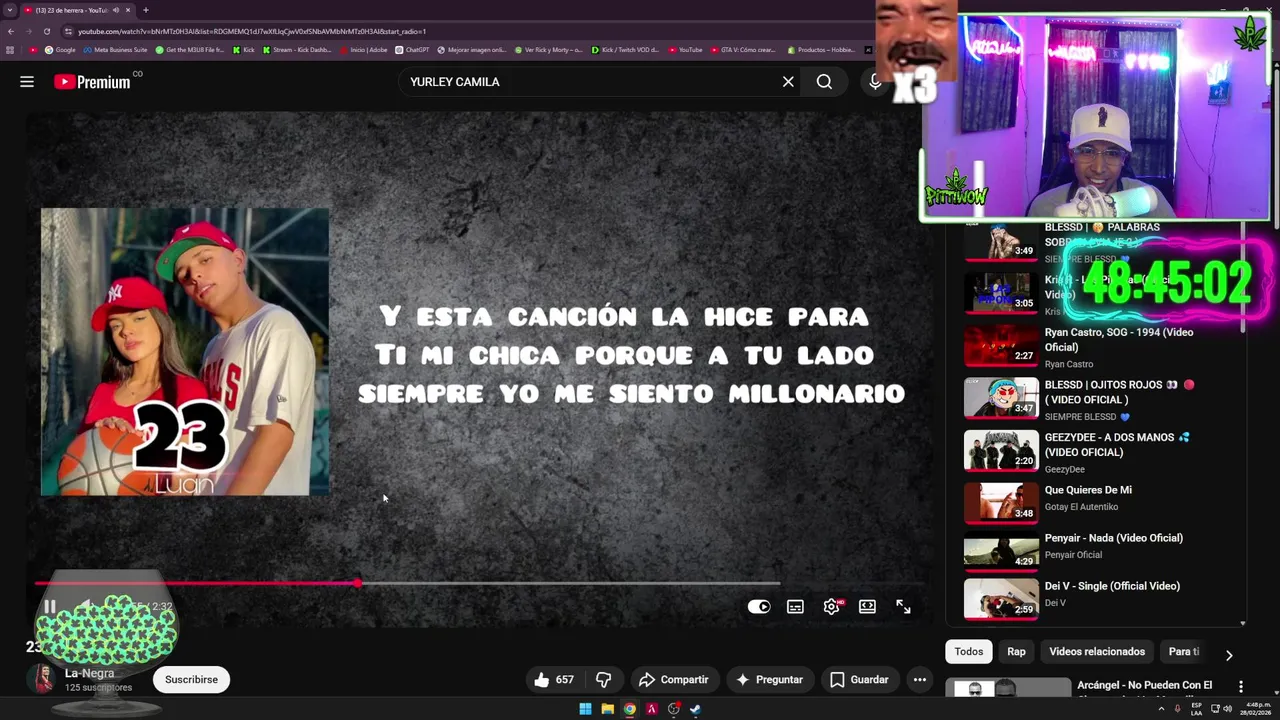The width and height of the screenshot is (1280, 720).
Task: Switch player to theater mode
Action: (867, 606)
